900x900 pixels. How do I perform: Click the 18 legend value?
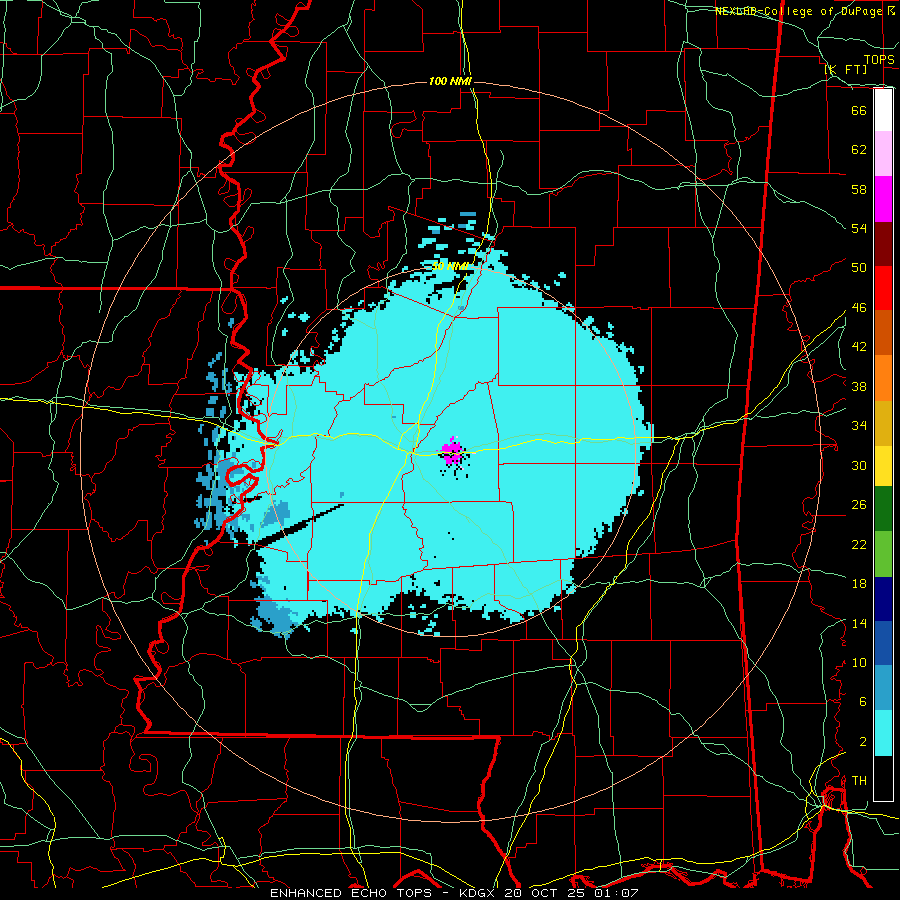[x=859, y=584]
